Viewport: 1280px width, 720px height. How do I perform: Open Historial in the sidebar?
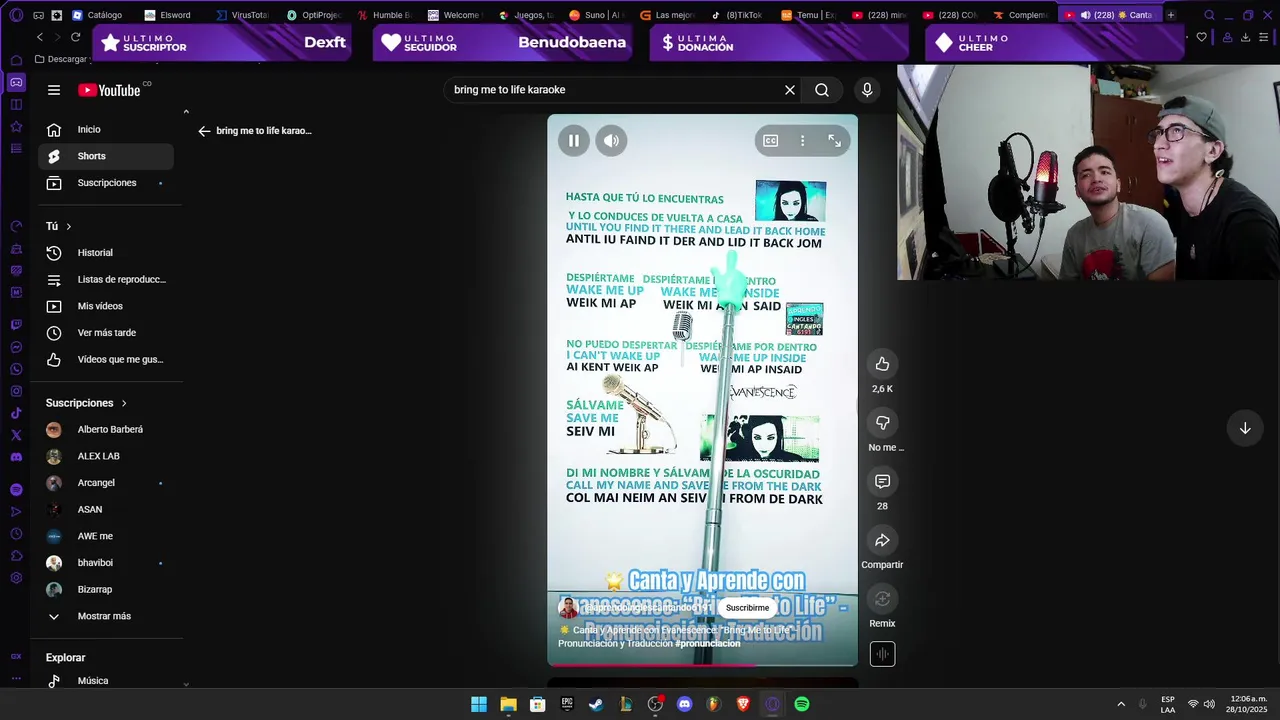[x=106, y=253]
